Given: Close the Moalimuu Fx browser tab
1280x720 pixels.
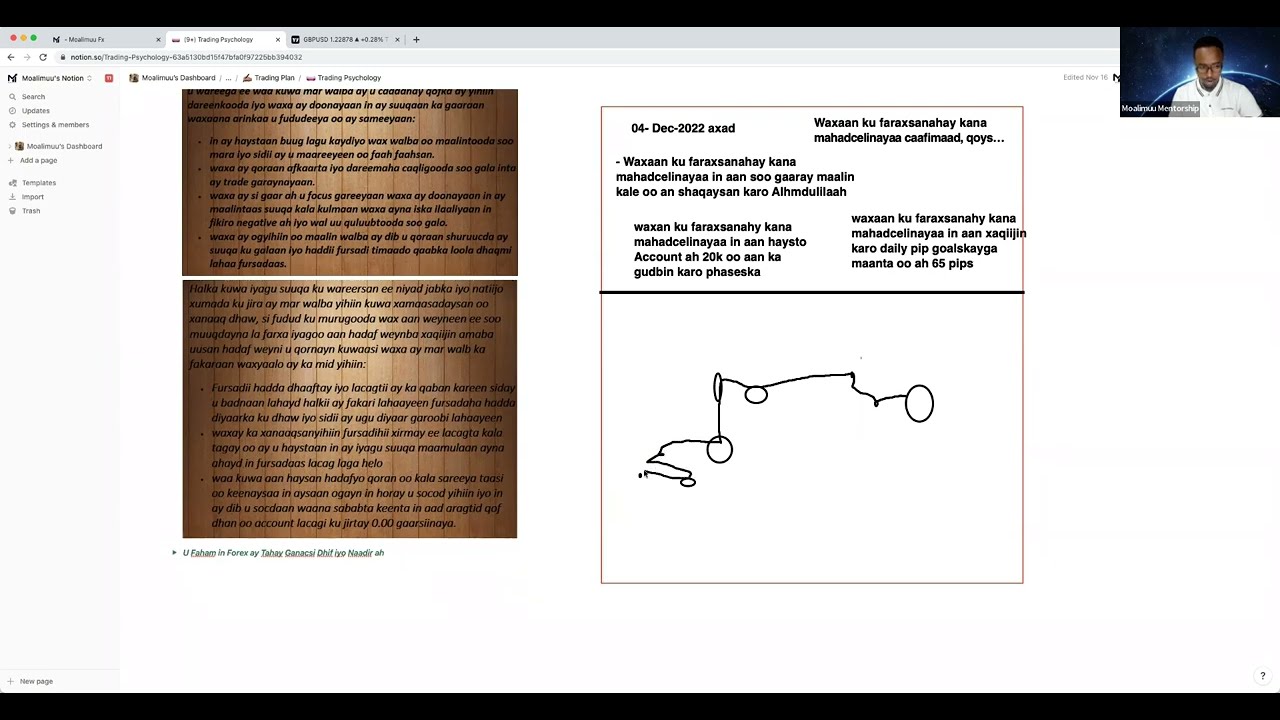Looking at the screenshot, I should pos(158,40).
